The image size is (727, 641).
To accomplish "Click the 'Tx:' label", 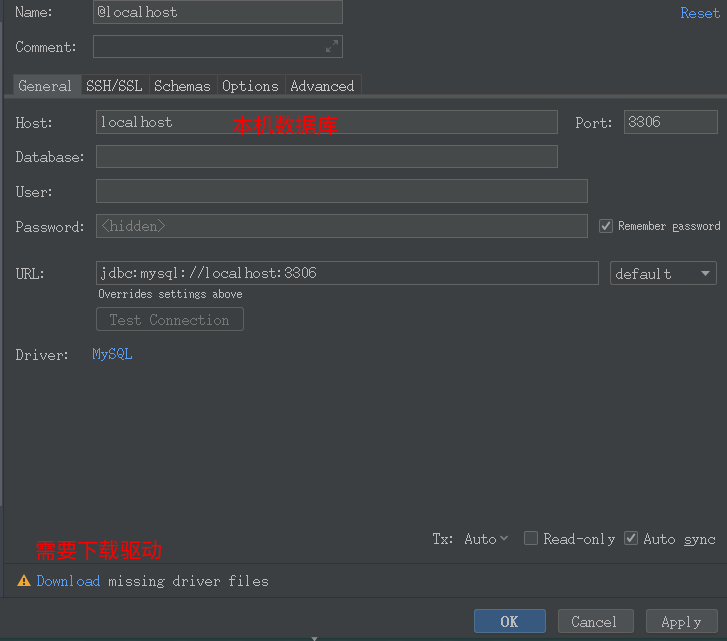I will click(x=443, y=539).
